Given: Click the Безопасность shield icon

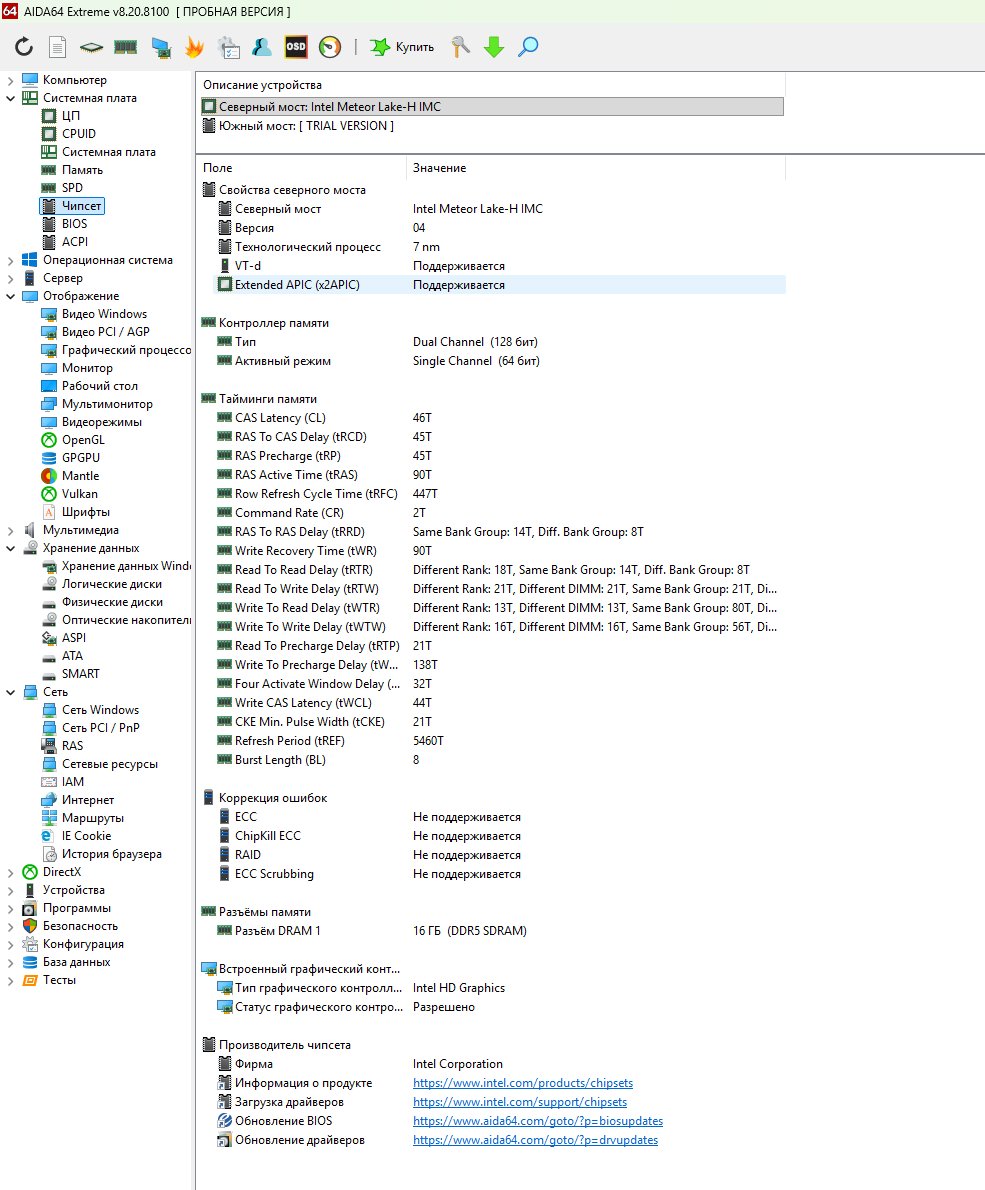Looking at the screenshot, I should point(30,926).
